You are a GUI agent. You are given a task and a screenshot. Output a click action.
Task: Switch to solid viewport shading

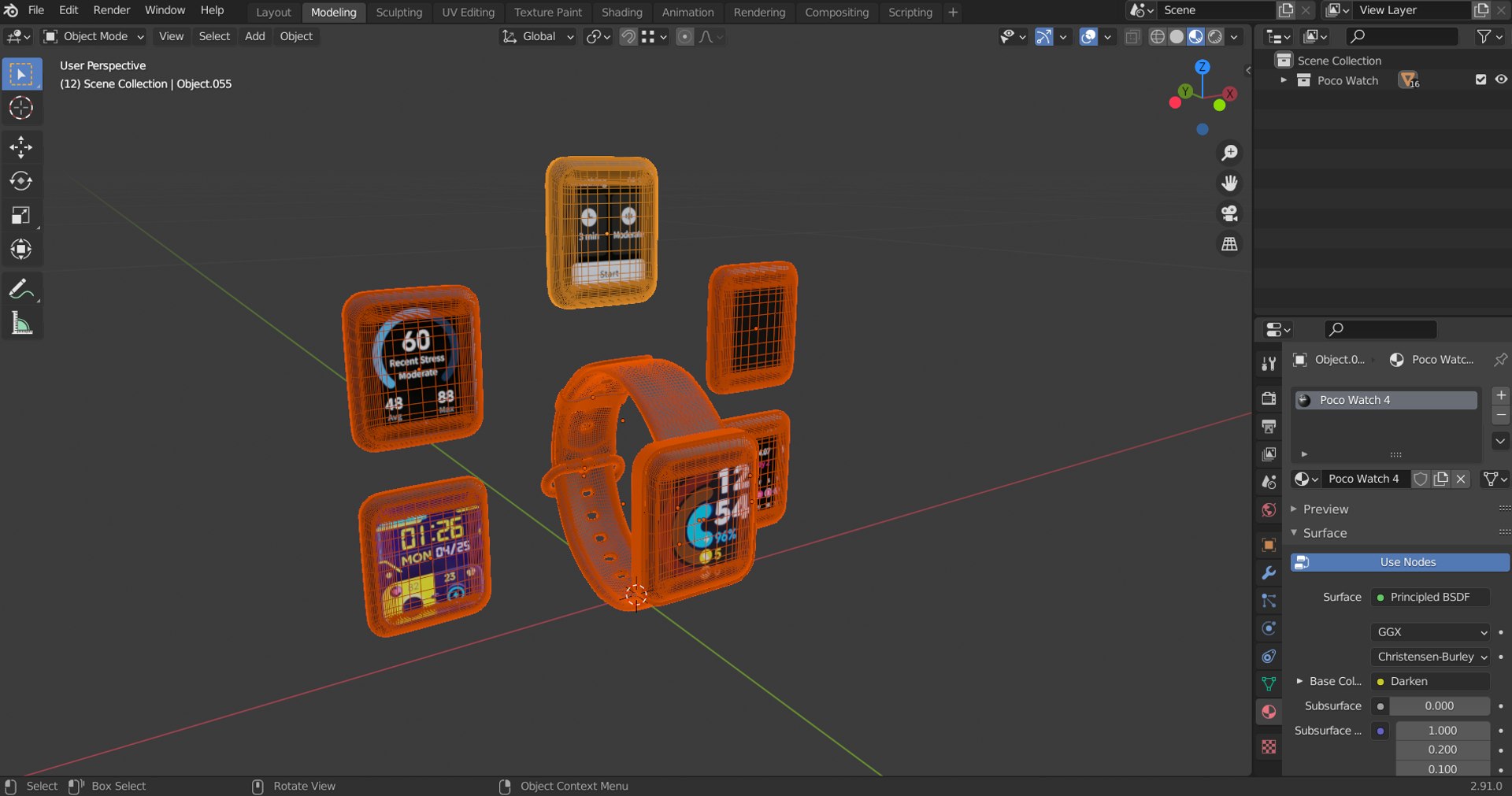point(1177,37)
